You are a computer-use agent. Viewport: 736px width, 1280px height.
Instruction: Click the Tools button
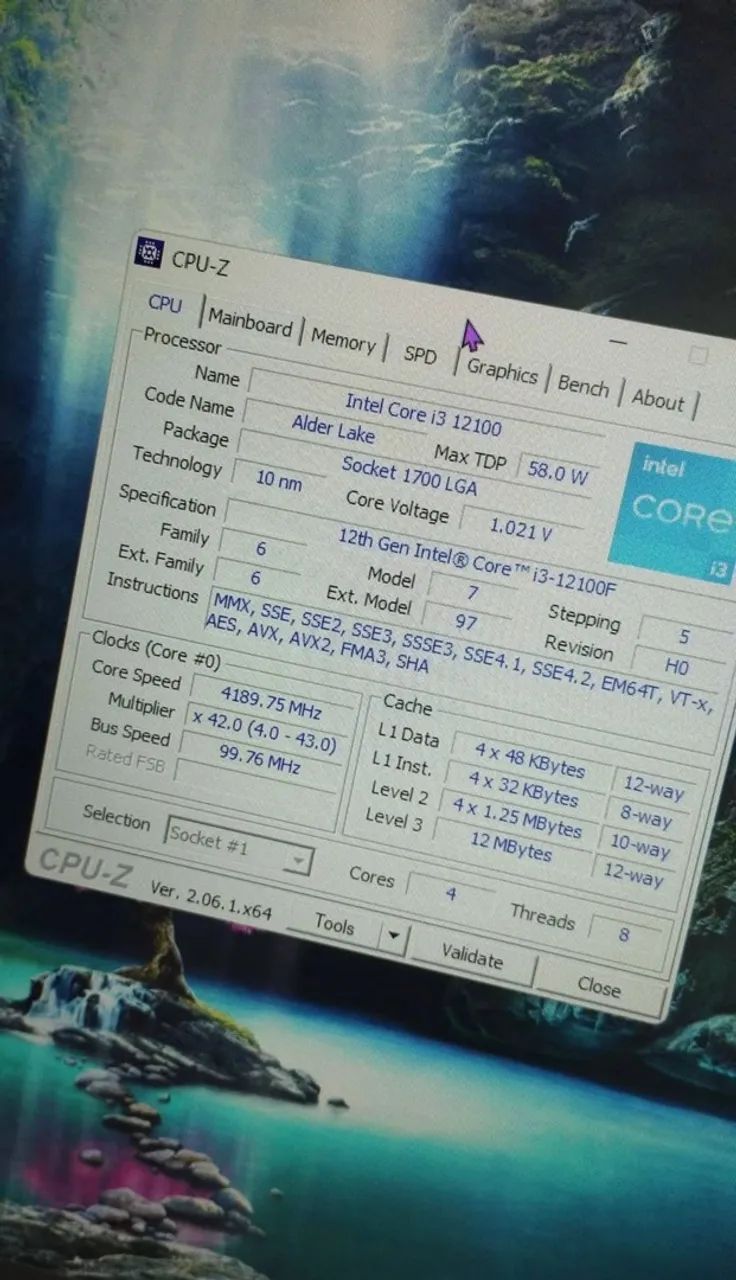pyautogui.click(x=334, y=925)
